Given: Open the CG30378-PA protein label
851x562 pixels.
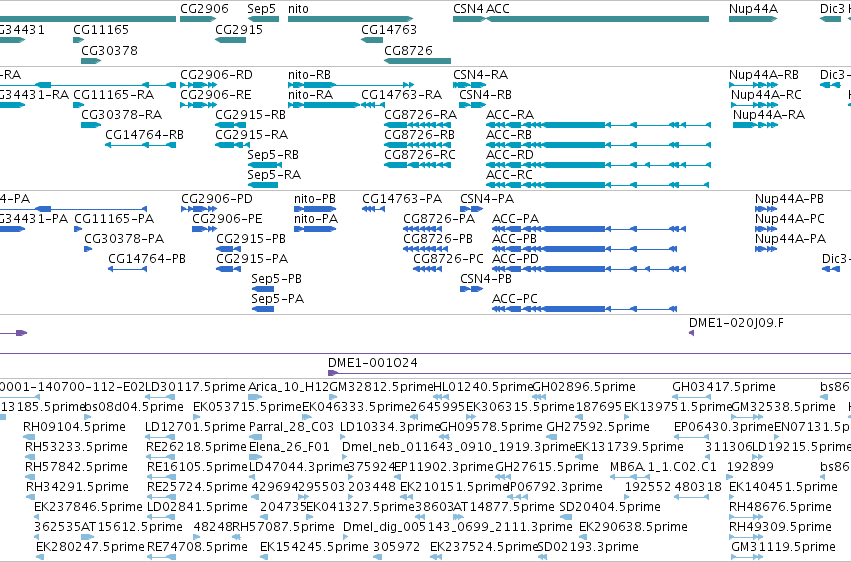Looking at the screenshot, I should pos(124,239).
